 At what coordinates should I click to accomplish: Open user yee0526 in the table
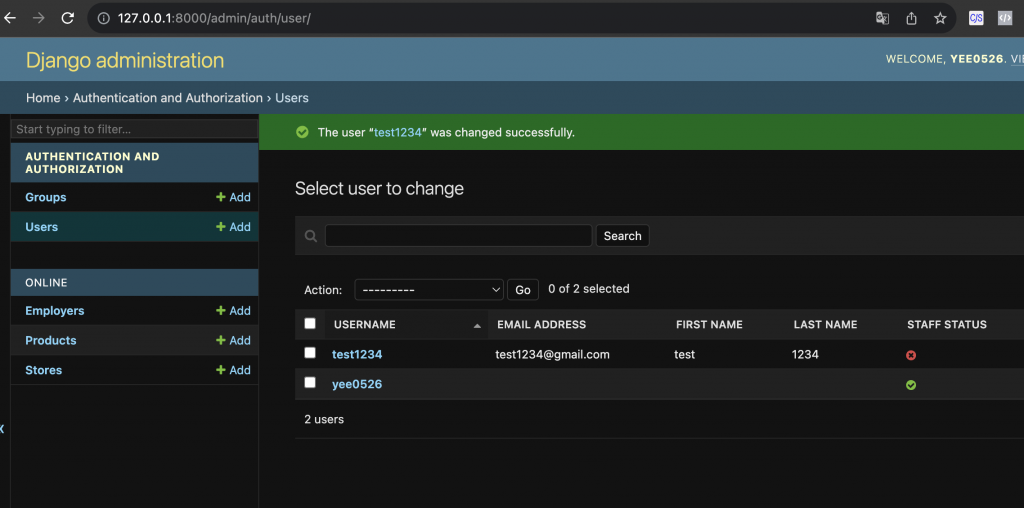[357, 385]
